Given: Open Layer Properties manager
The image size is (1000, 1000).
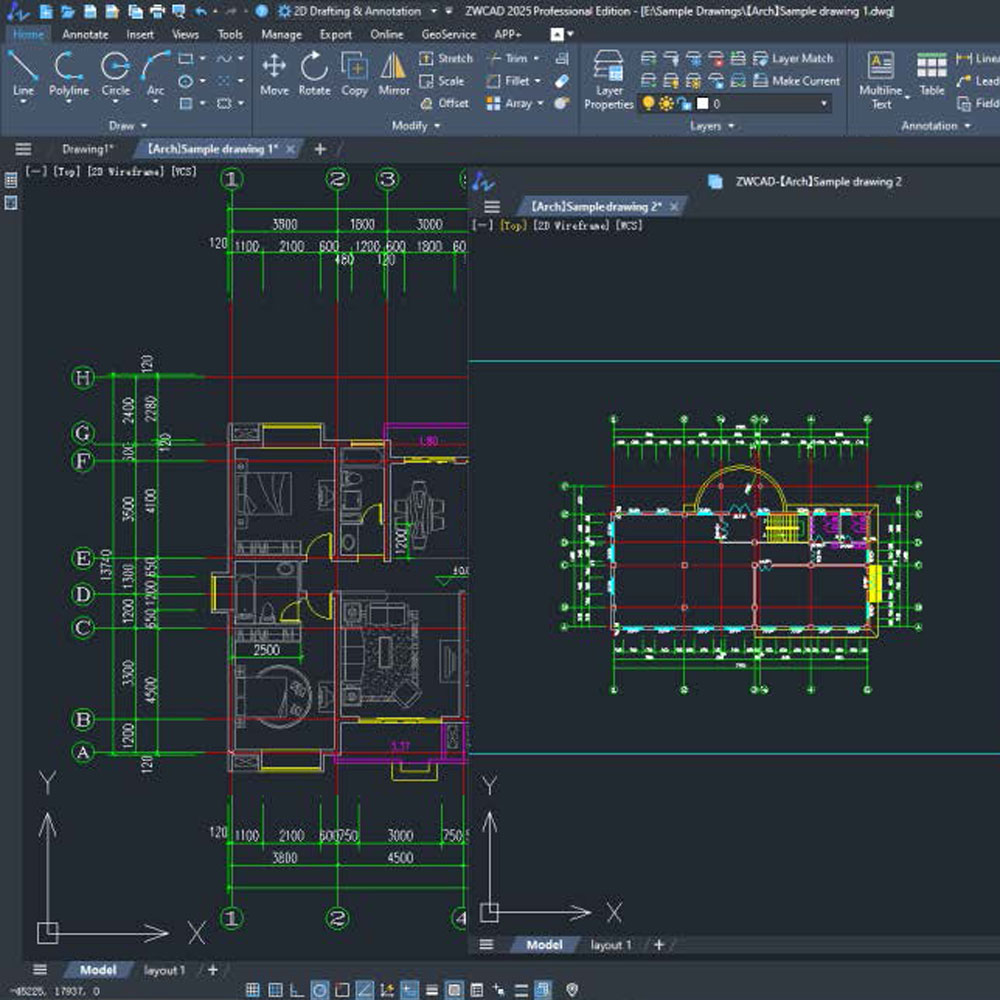Looking at the screenshot, I should pyautogui.click(x=608, y=80).
